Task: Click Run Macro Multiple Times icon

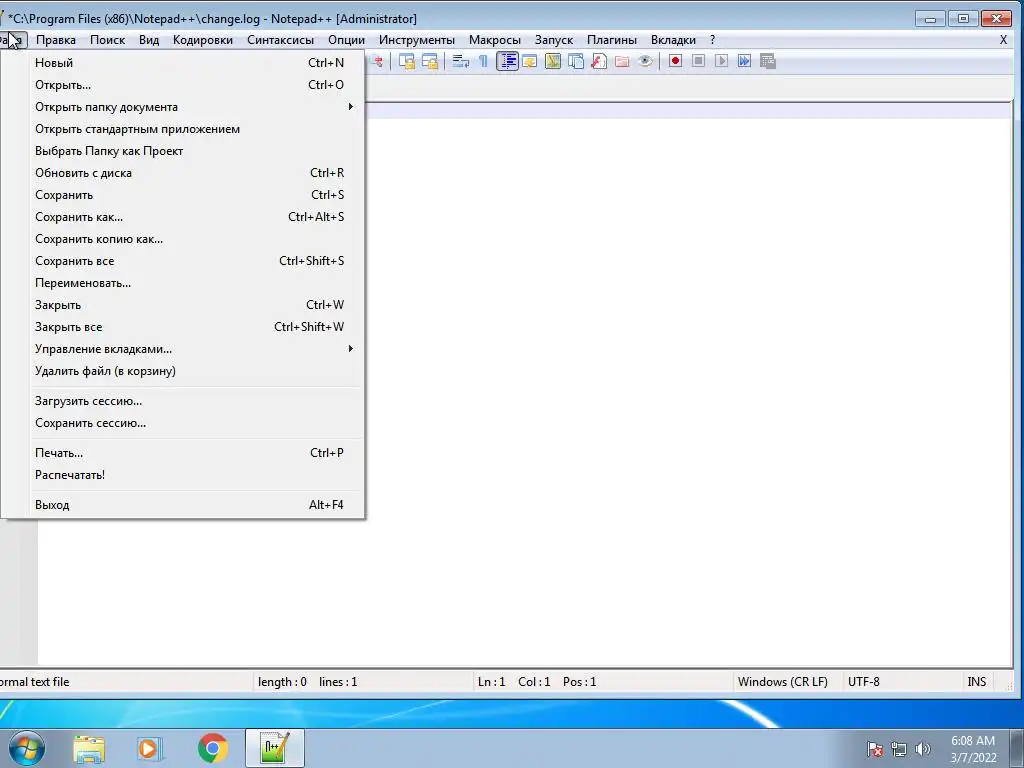Action: [x=744, y=61]
